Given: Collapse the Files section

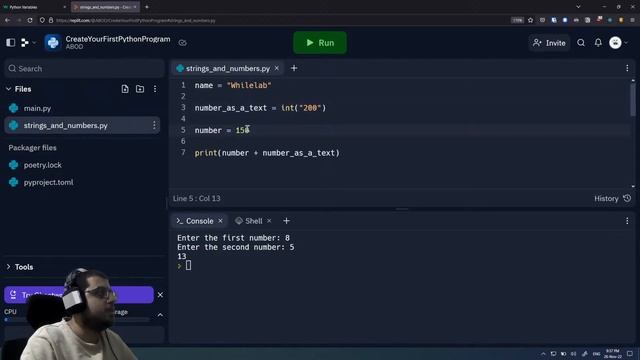Looking at the screenshot, I should [9, 89].
